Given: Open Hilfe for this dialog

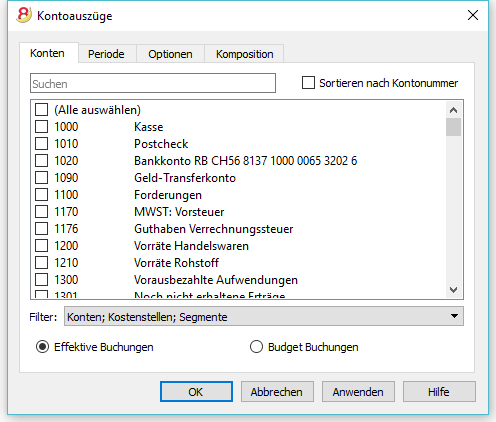Looking at the screenshot, I should point(439,392).
